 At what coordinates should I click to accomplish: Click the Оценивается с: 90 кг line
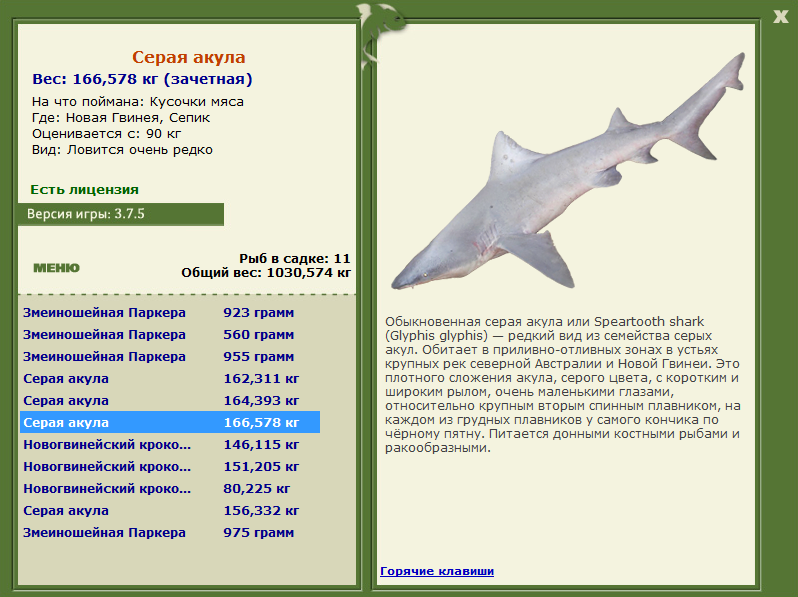[x=106, y=134]
